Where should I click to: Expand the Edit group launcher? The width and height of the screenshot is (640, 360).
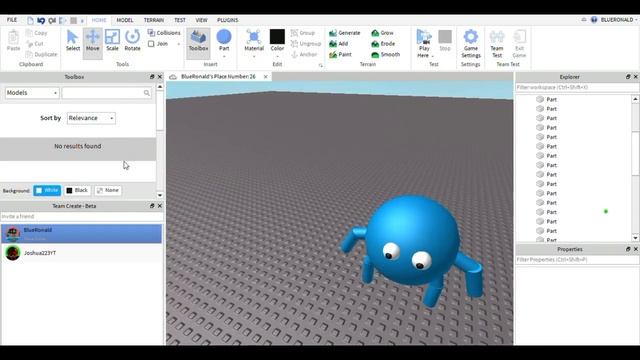320,65
